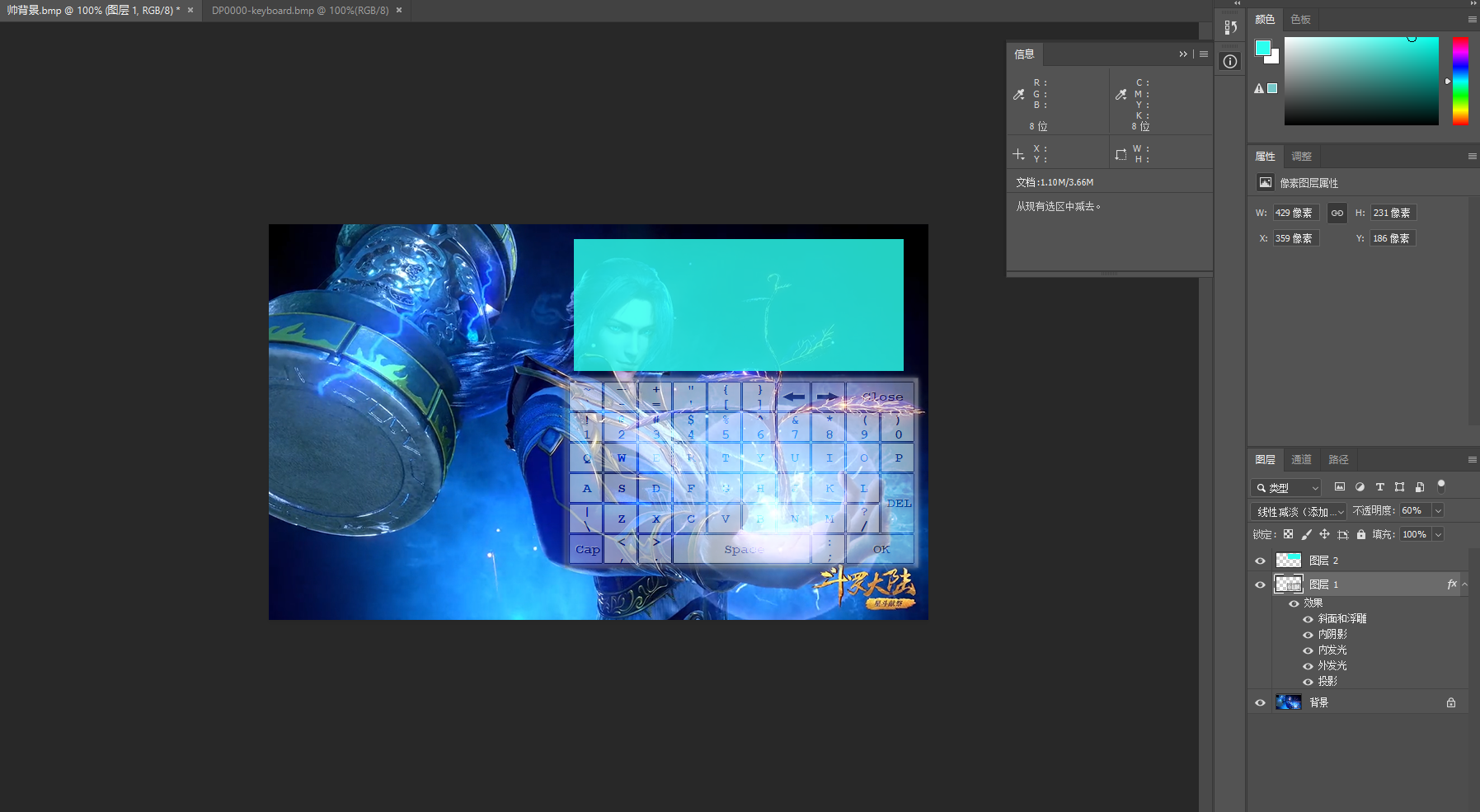1480x812 pixels.
Task: Open the 填充 slider dropdown arrow
Action: 1438,534
